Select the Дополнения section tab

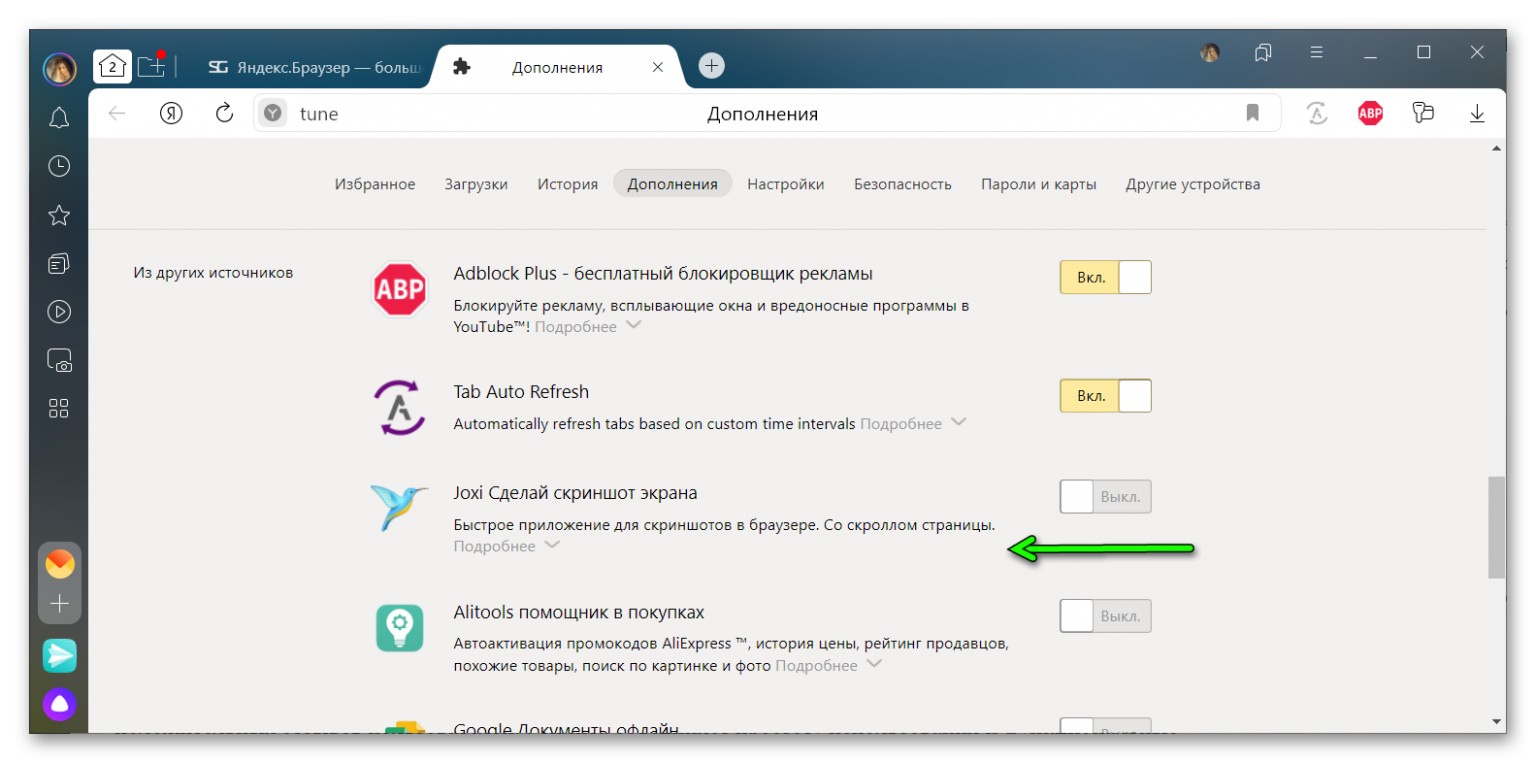click(672, 184)
